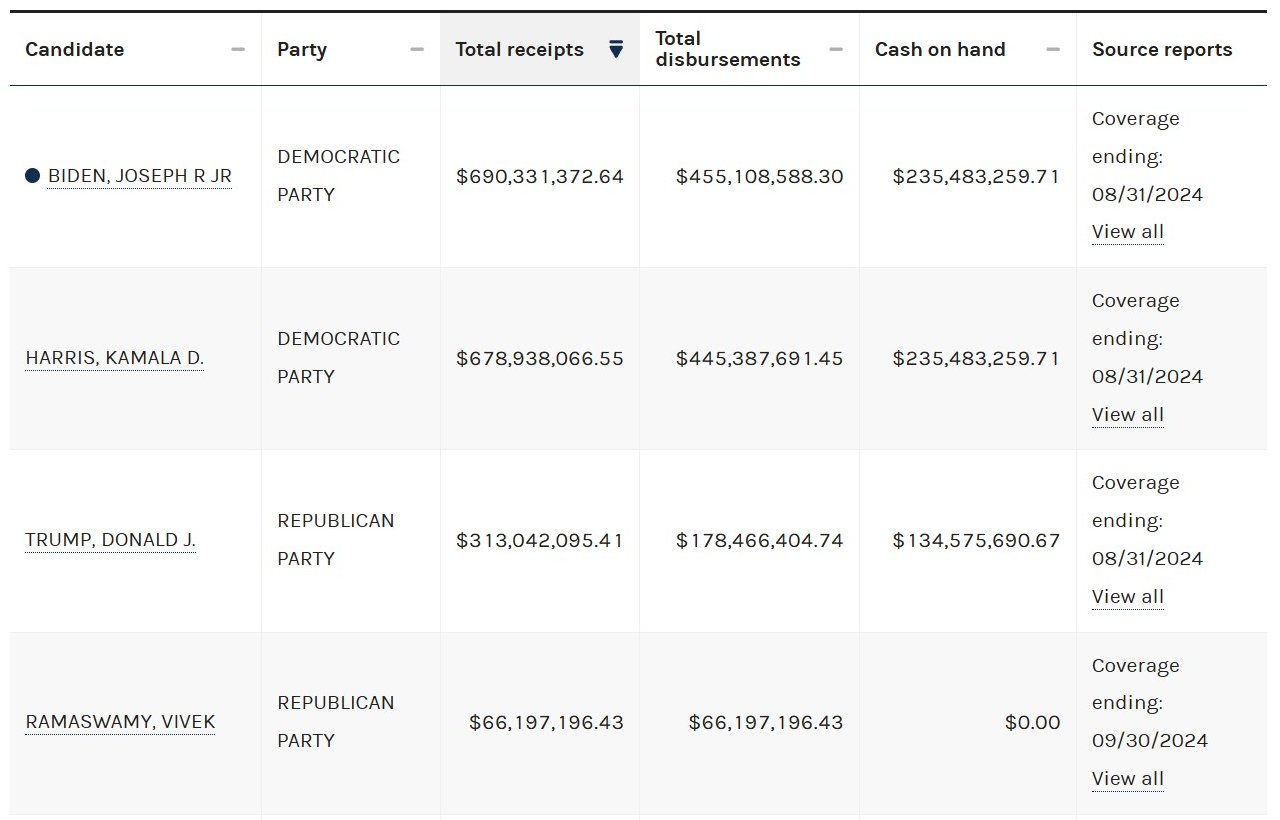Viewport: 1280px width, 820px height.
Task: View all source reports for Biden
Action: point(1127,232)
